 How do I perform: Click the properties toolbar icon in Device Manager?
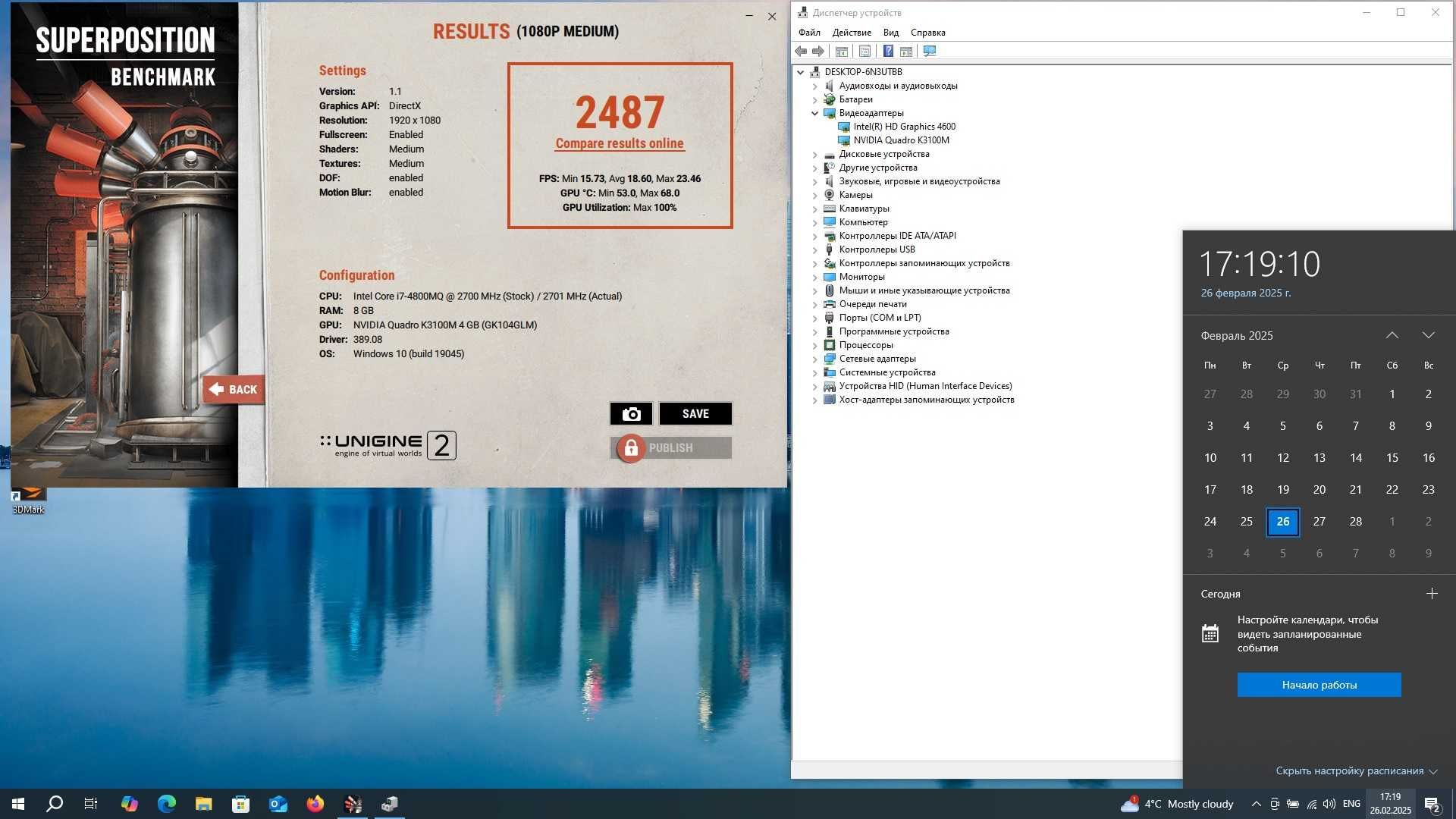(864, 51)
